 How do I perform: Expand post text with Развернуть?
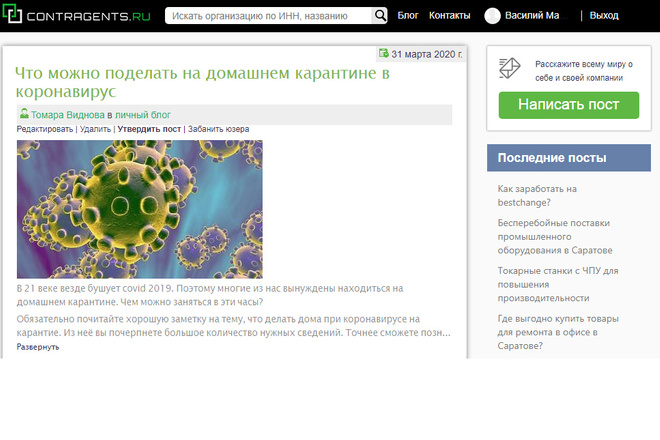(38, 347)
